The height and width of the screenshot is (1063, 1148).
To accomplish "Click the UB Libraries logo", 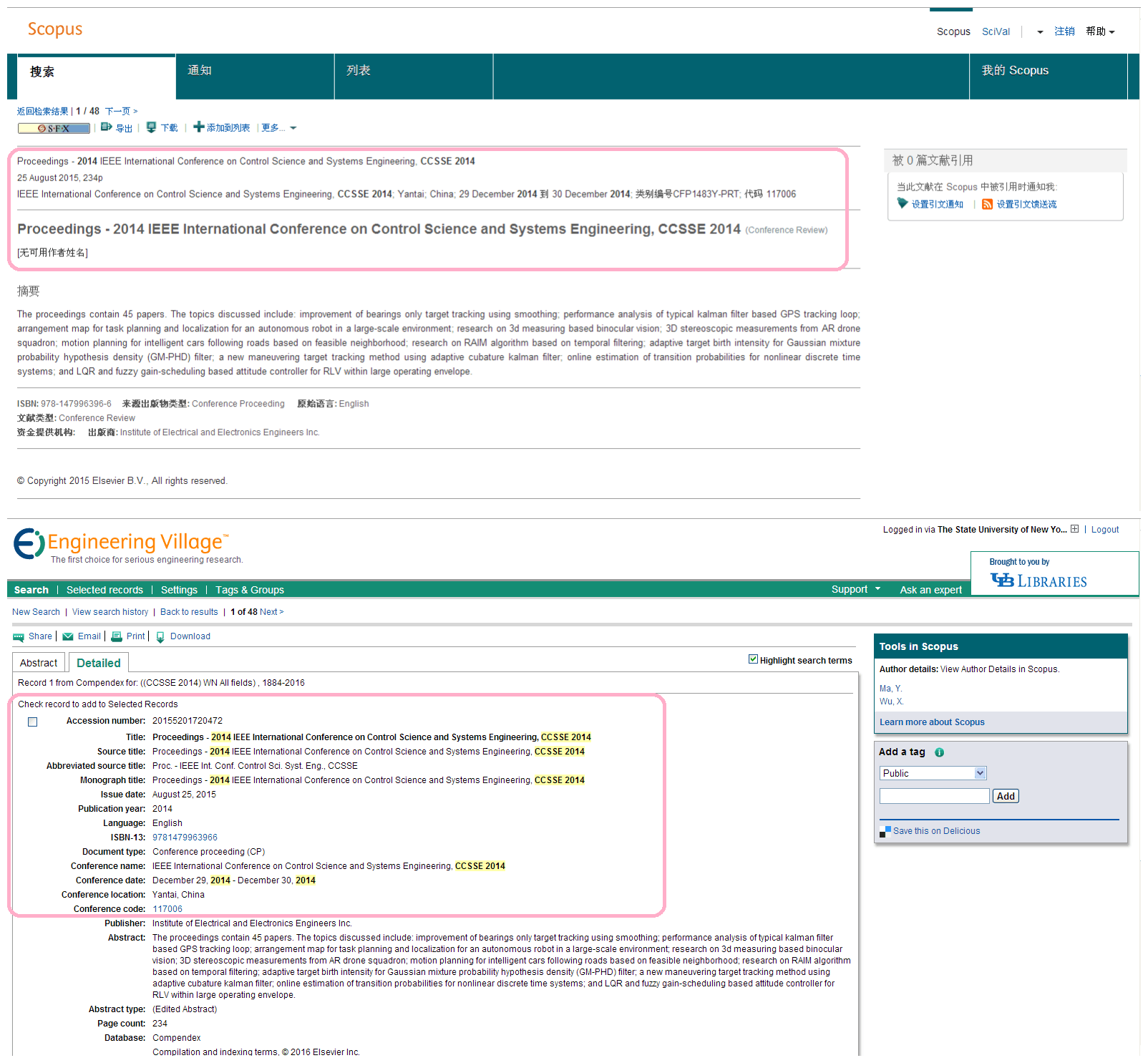I will 1038,581.
